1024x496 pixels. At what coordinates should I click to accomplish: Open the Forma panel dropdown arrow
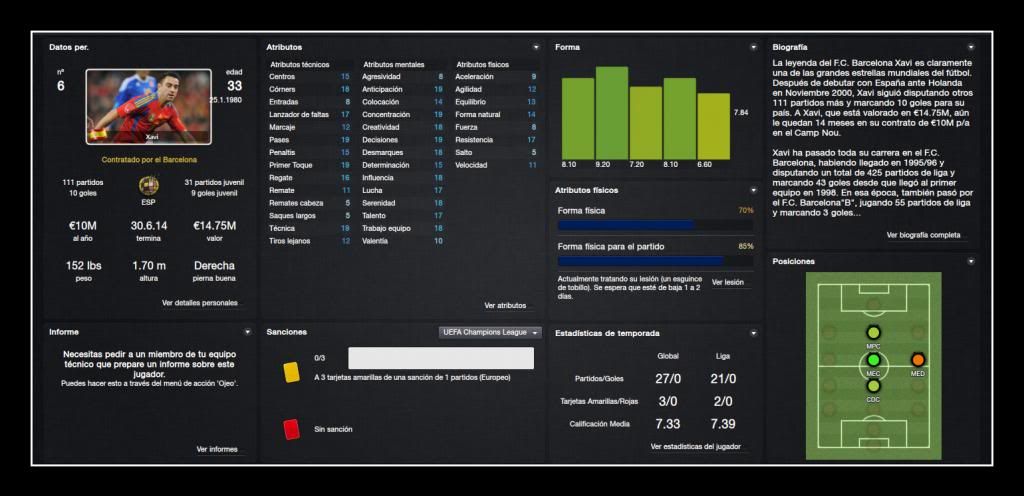click(754, 47)
